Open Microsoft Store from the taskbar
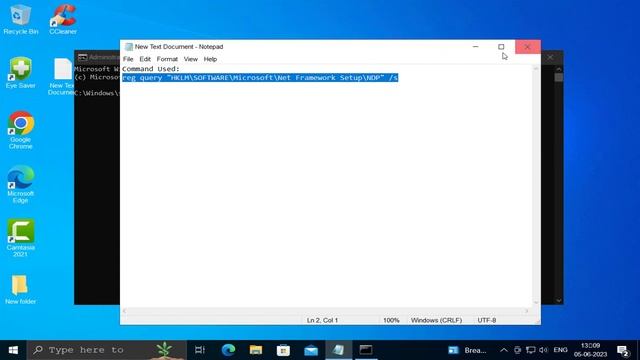Screen dimensions: 640x360 tap(283, 350)
